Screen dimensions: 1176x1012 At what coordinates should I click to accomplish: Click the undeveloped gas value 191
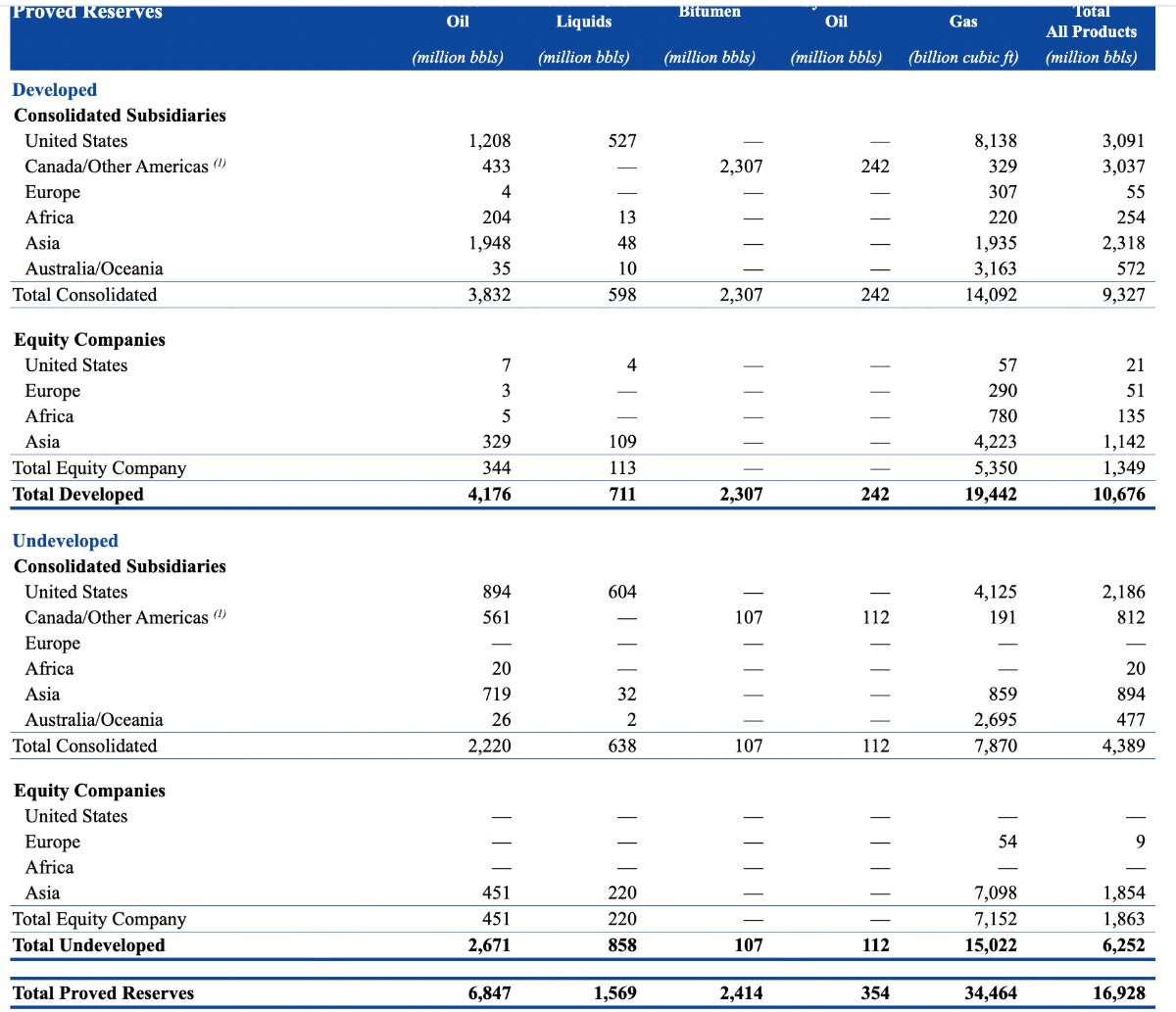click(x=1003, y=617)
